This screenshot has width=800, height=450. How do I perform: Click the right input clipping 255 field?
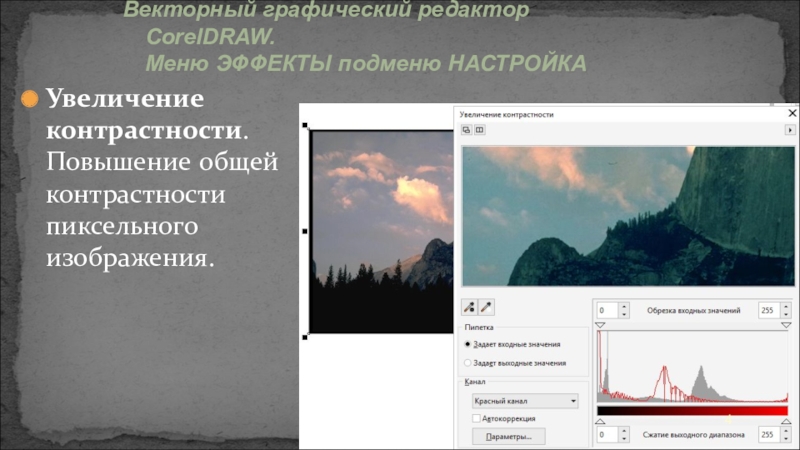(769, 310)
